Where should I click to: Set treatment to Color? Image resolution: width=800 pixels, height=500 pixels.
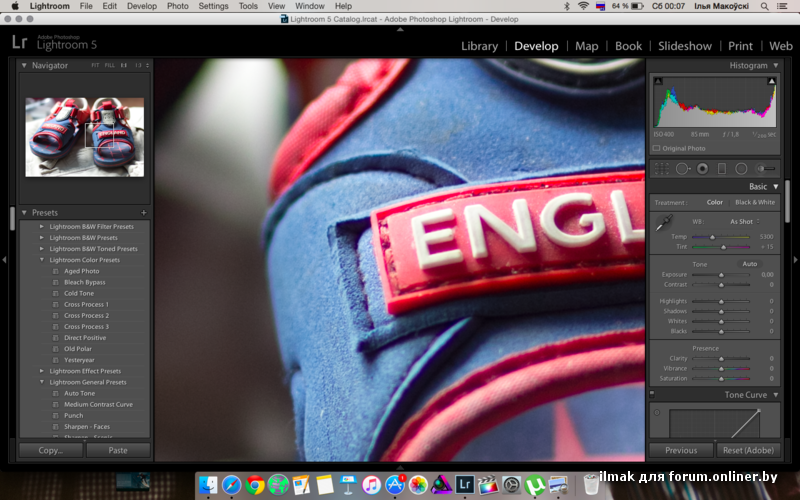point(714,203)
